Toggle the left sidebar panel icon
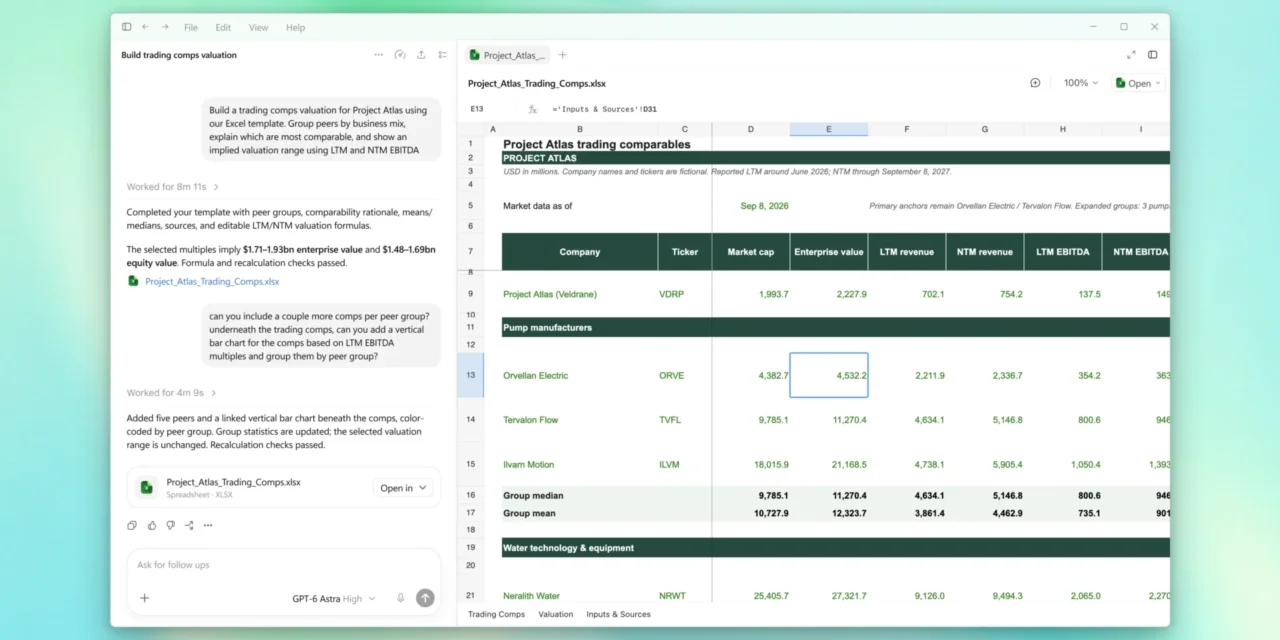 coord(126,27)
